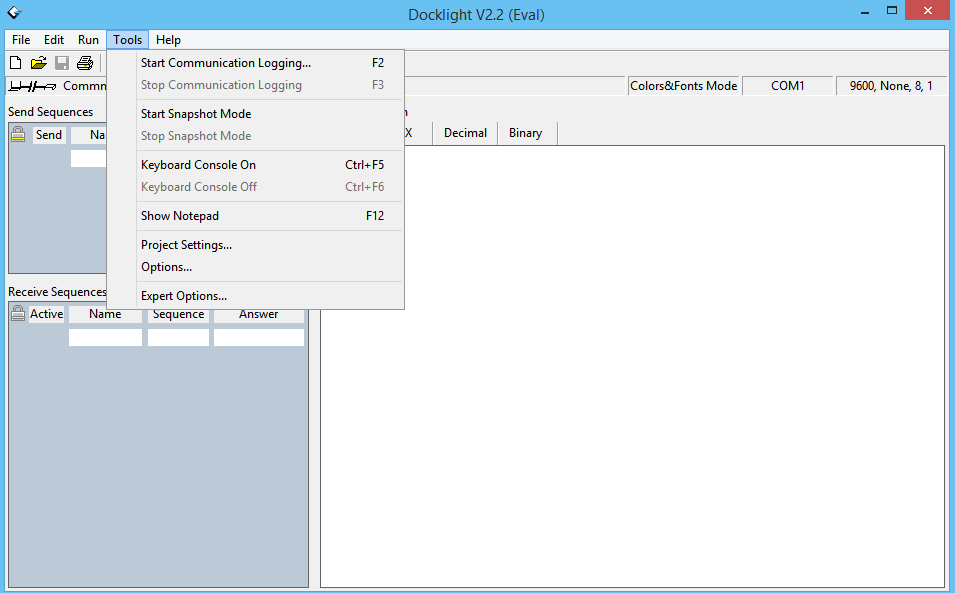Switch to the Decimal tab
955x593 pixels.
coord(465,133)
